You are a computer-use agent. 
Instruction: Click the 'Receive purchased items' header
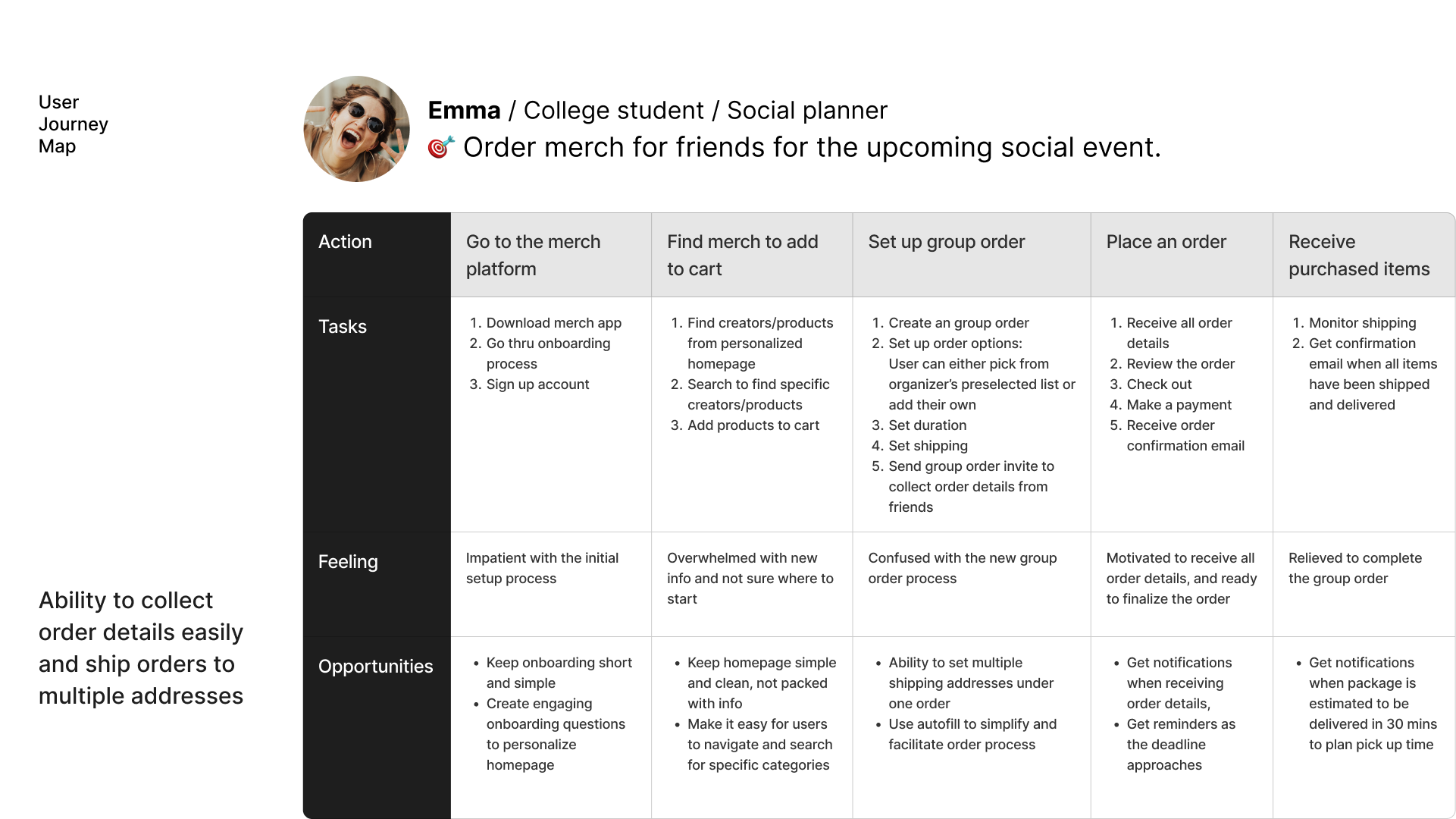[x=1358, y=255]
